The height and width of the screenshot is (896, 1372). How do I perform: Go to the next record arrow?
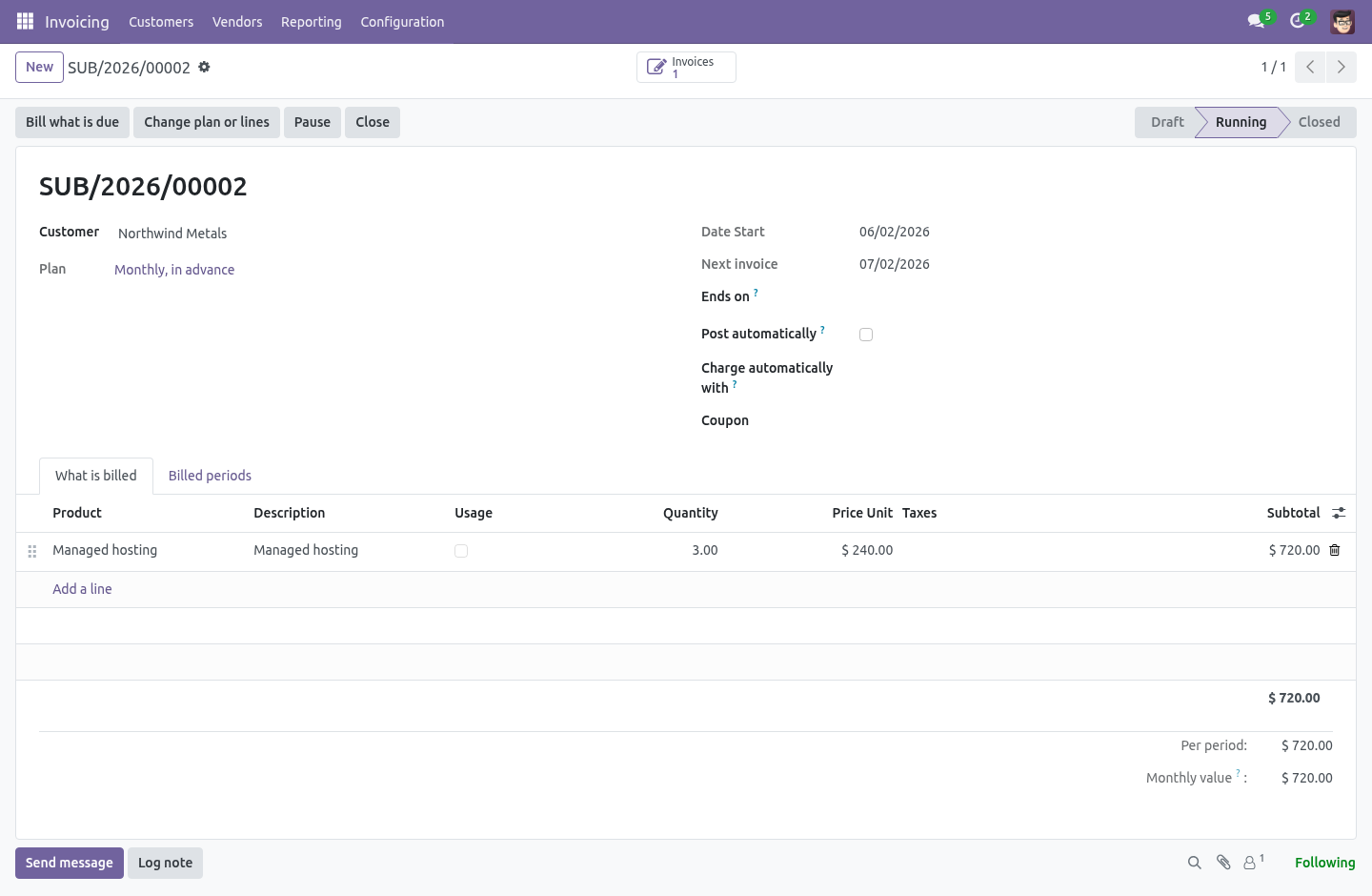[x=1341, y=67]
